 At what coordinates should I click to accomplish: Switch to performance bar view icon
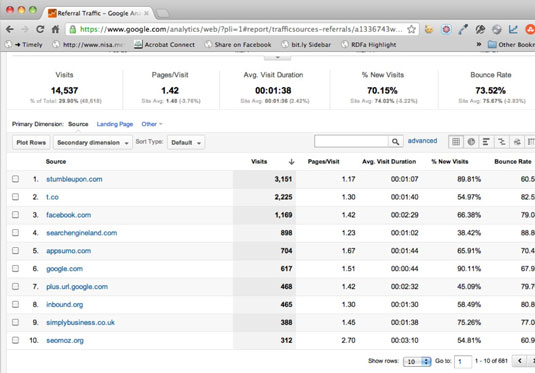click(486, 142)
